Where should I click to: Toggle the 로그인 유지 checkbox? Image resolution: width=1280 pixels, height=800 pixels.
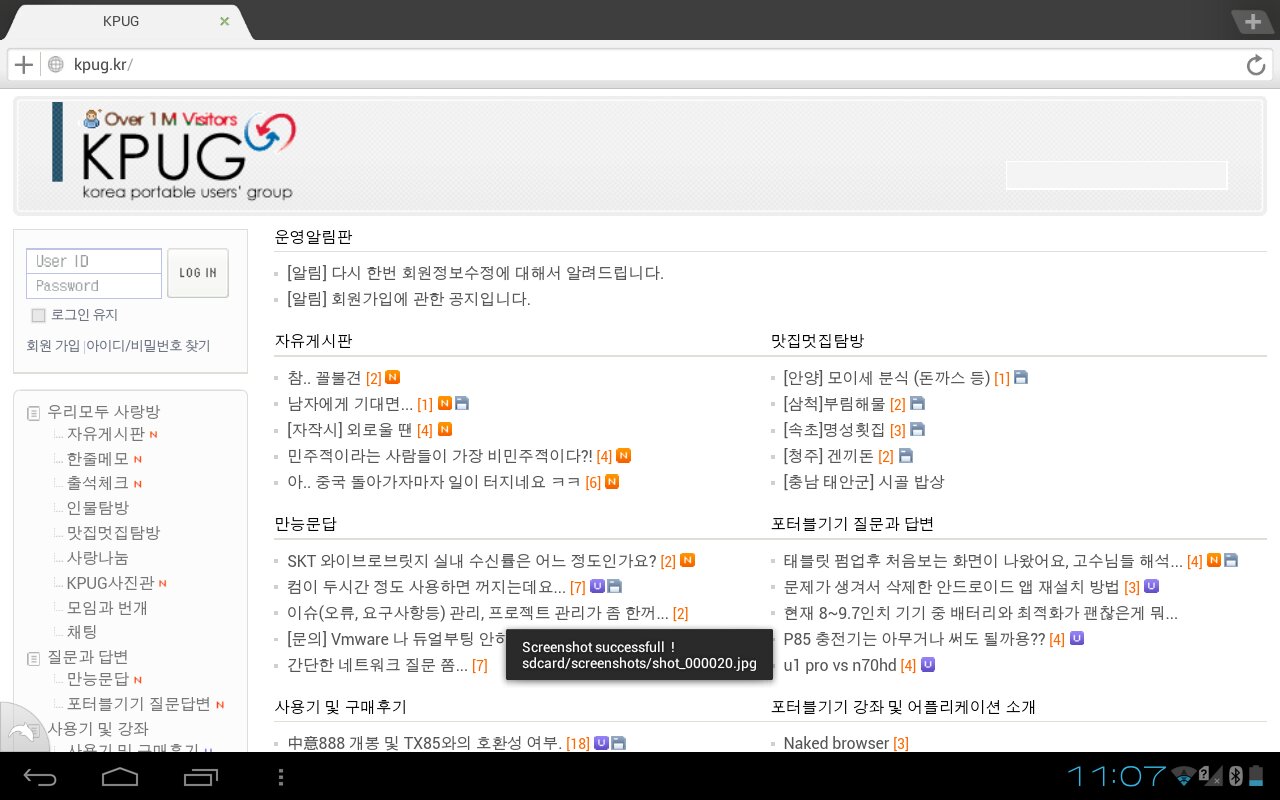(x=38, y=315)
